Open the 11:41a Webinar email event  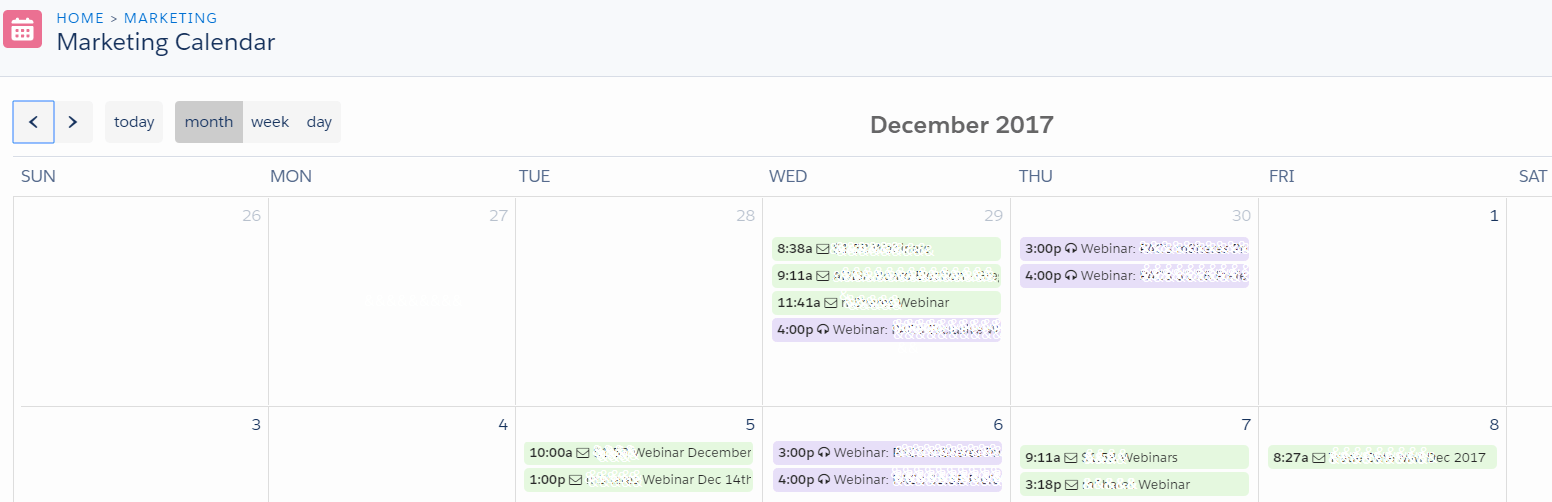(886, 302)
